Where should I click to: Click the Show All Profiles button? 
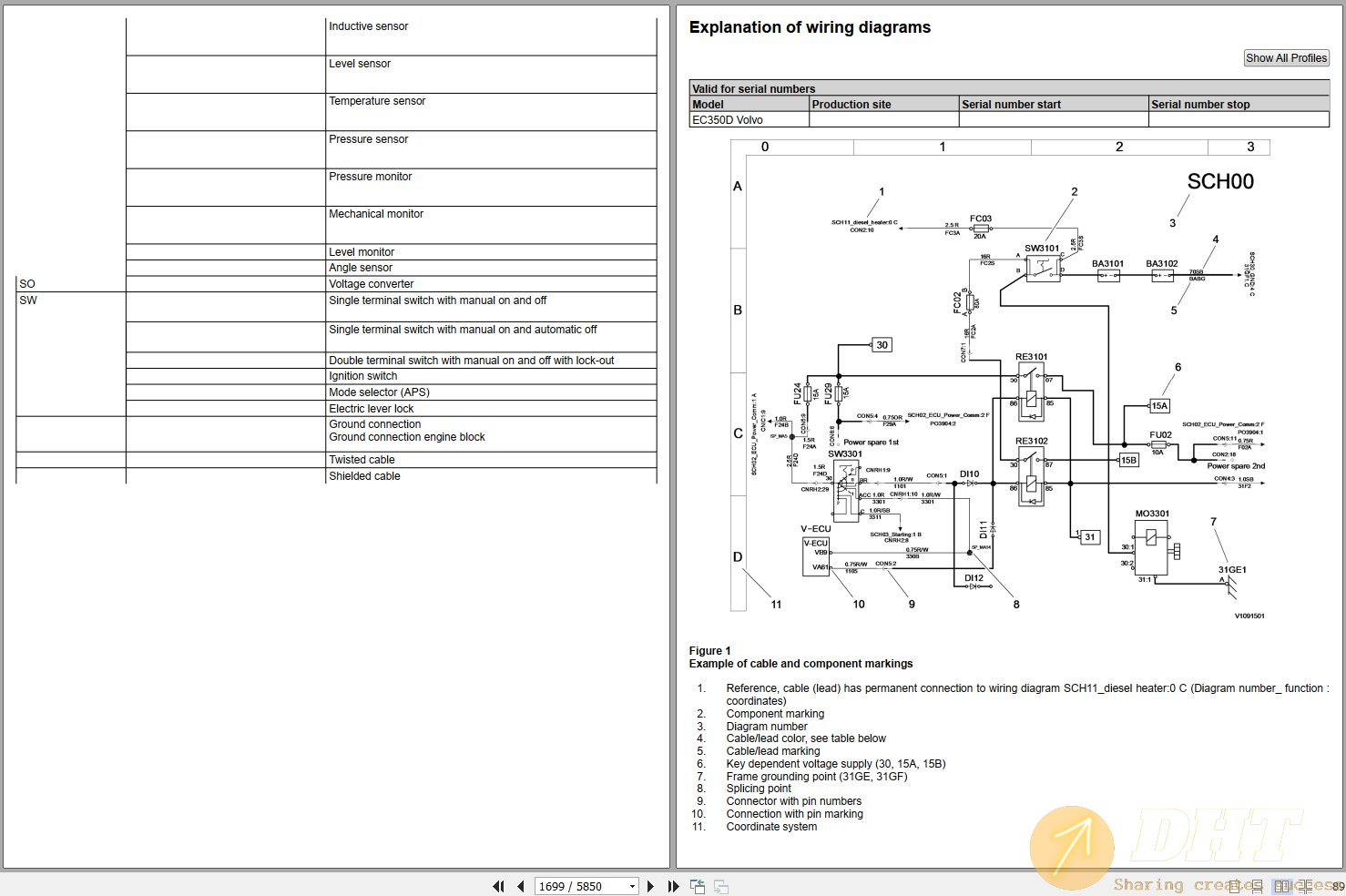[1287, 57]
